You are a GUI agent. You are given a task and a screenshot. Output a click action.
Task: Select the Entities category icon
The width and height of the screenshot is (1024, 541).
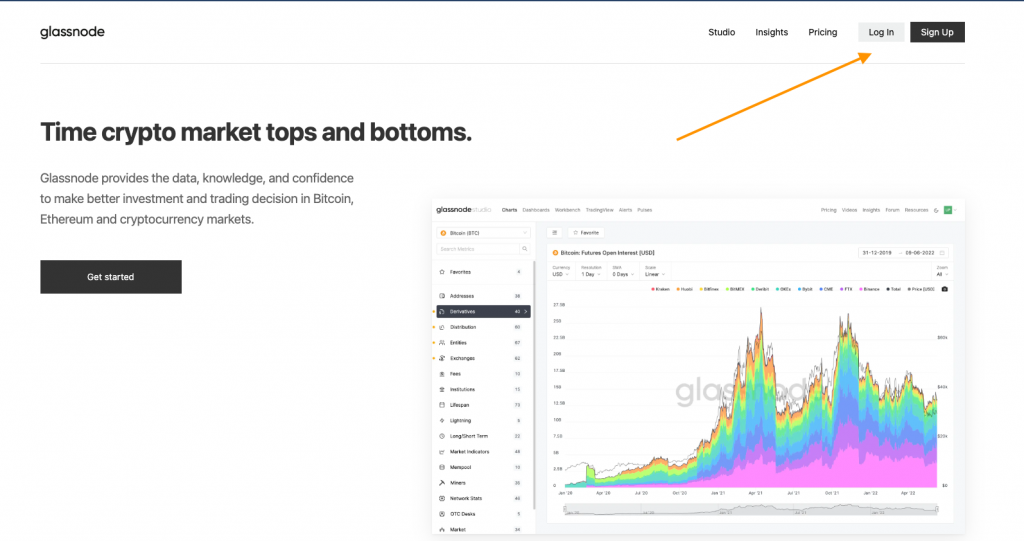pos(442,343)
